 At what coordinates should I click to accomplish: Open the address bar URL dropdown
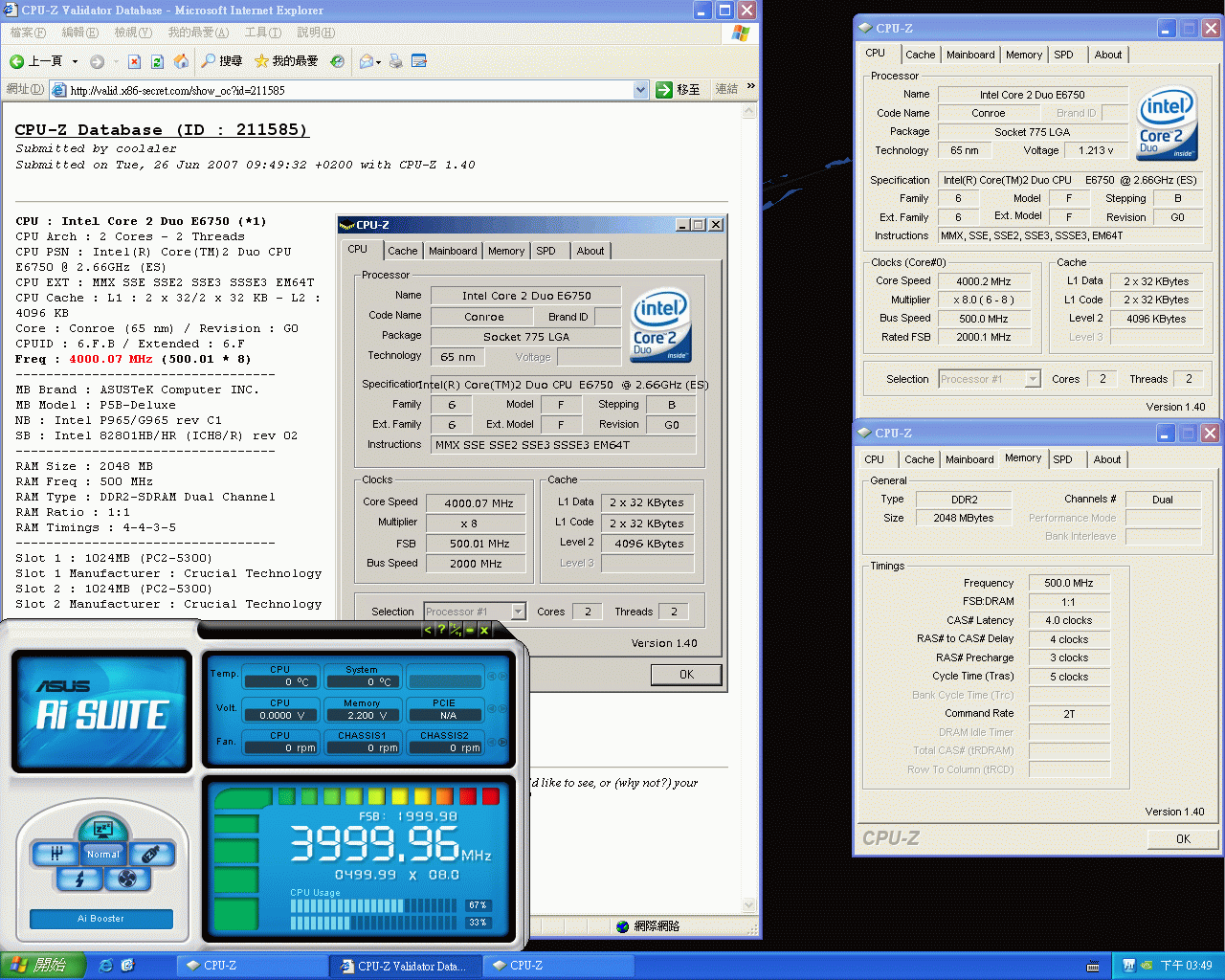(x=641, y=90)
